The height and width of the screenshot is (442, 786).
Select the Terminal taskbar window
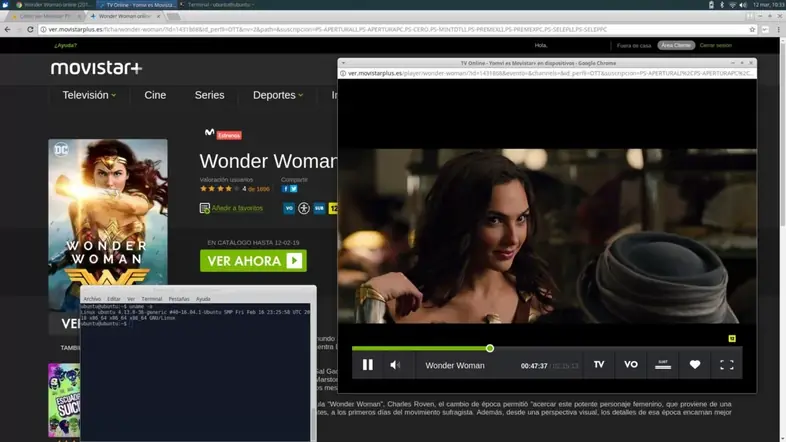click(x=217, y=5)
